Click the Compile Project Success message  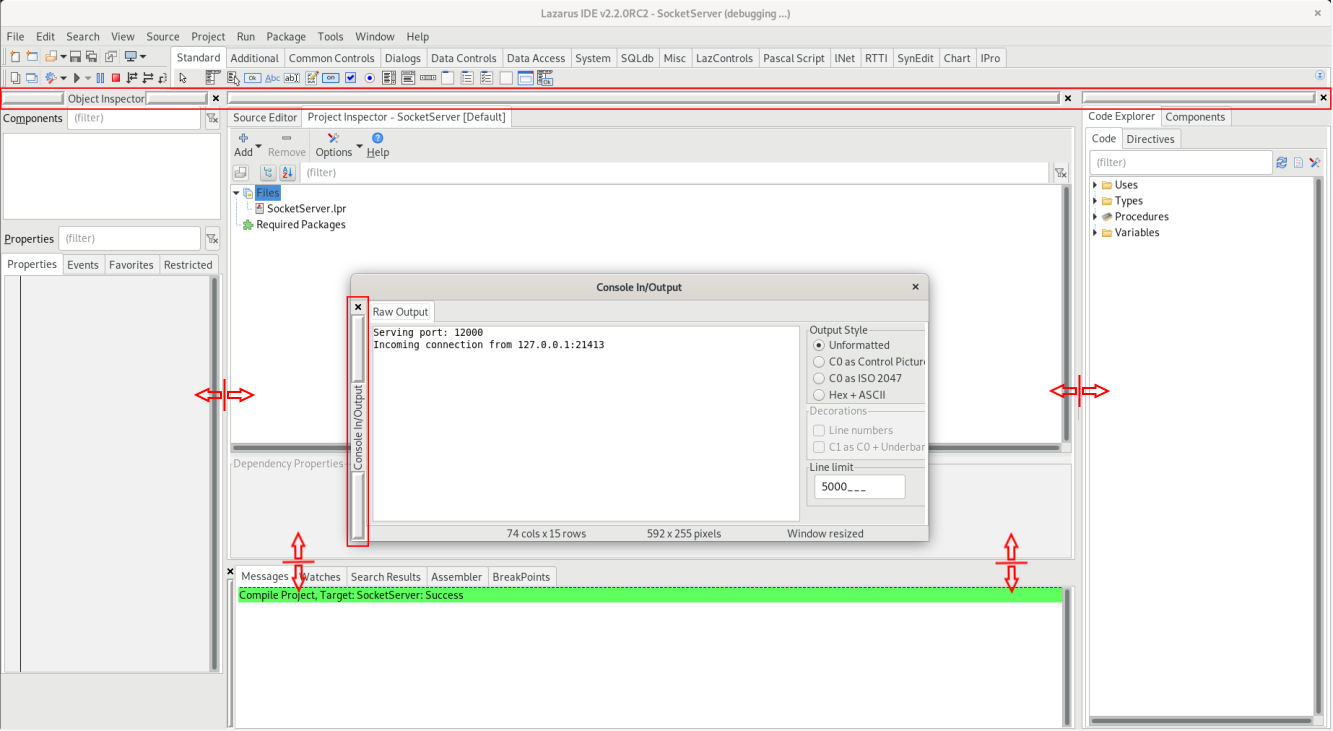click(x=650, y=595)
